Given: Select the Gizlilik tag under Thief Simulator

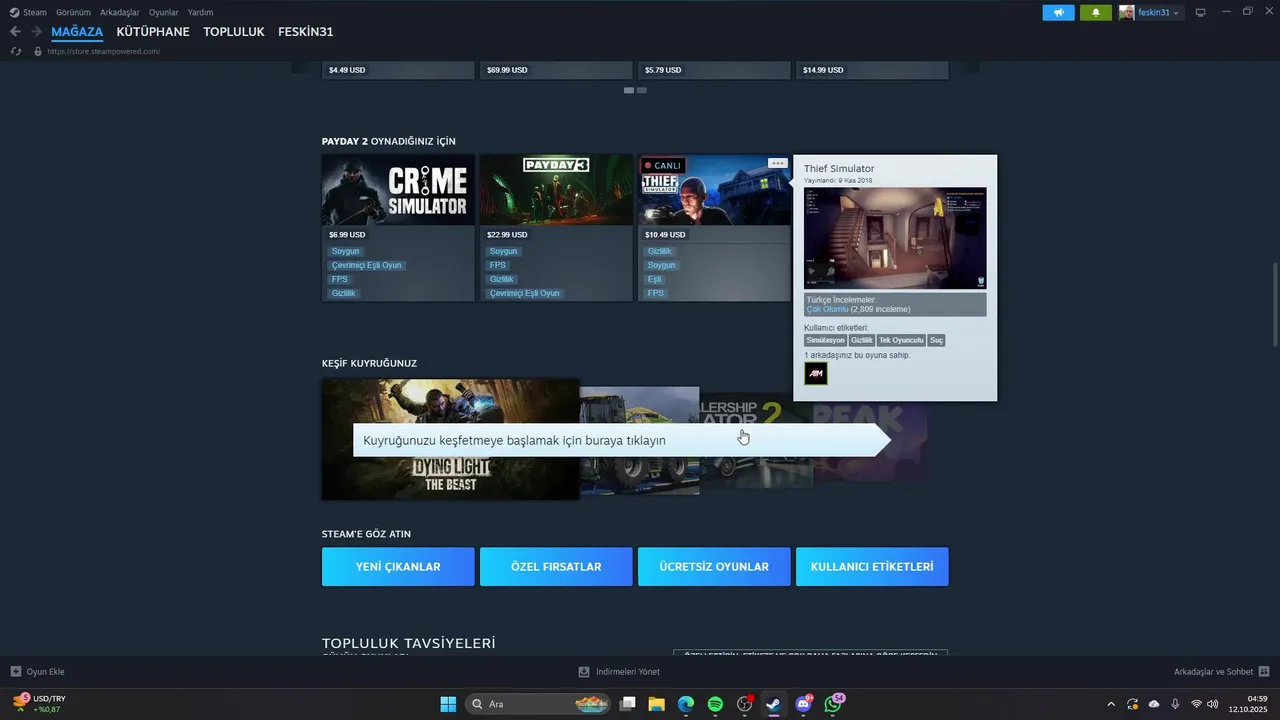Looking at the screenshot, I should pos(660,251).
